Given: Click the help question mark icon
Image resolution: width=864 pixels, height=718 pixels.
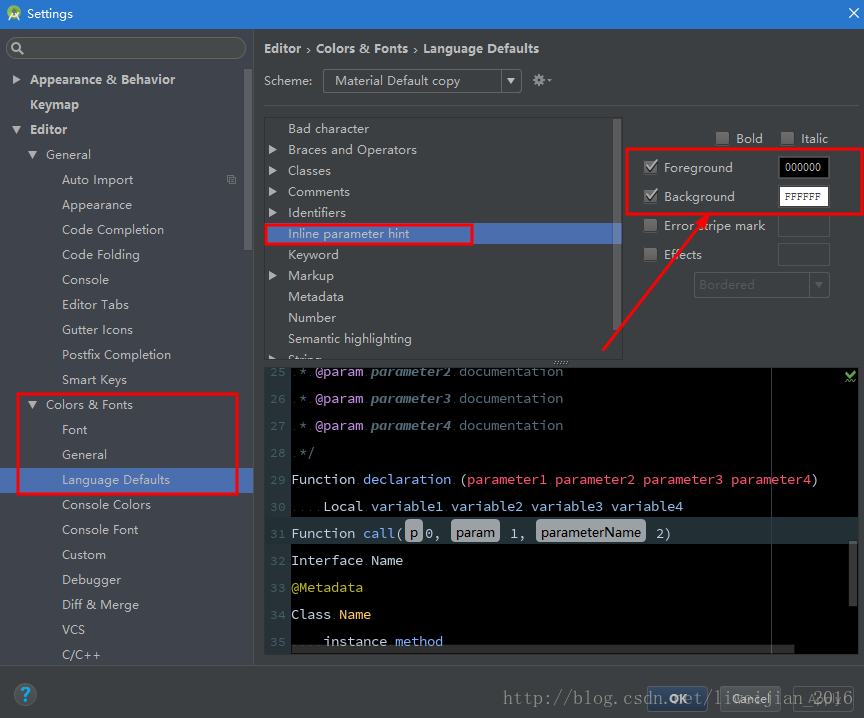Looking at the screenshot, I should pos(25,694).
